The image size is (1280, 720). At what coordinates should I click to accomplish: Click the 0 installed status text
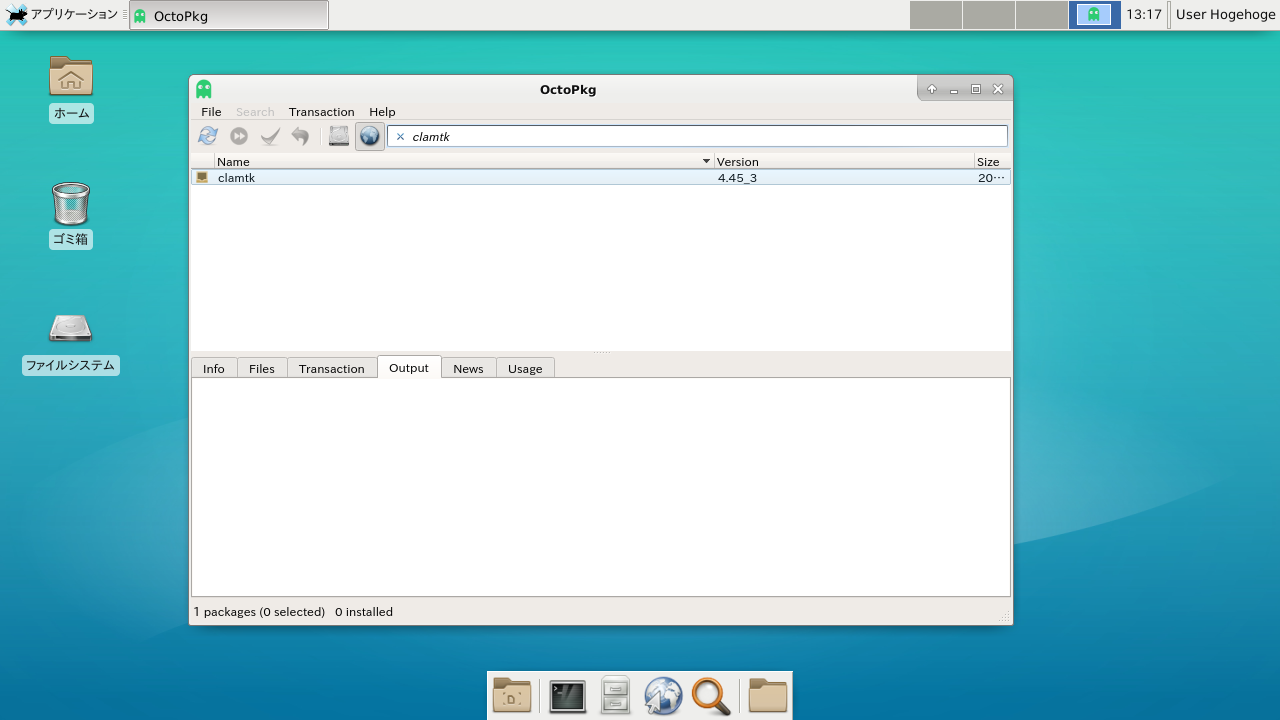(364, 612)
